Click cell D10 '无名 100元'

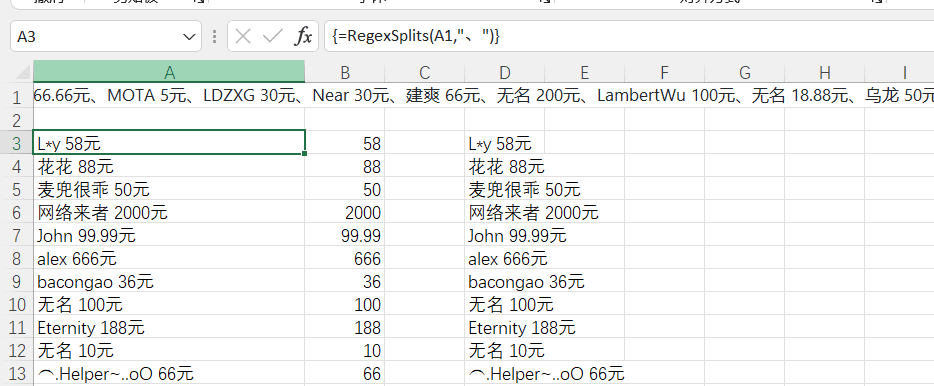[x=505, y=304]
